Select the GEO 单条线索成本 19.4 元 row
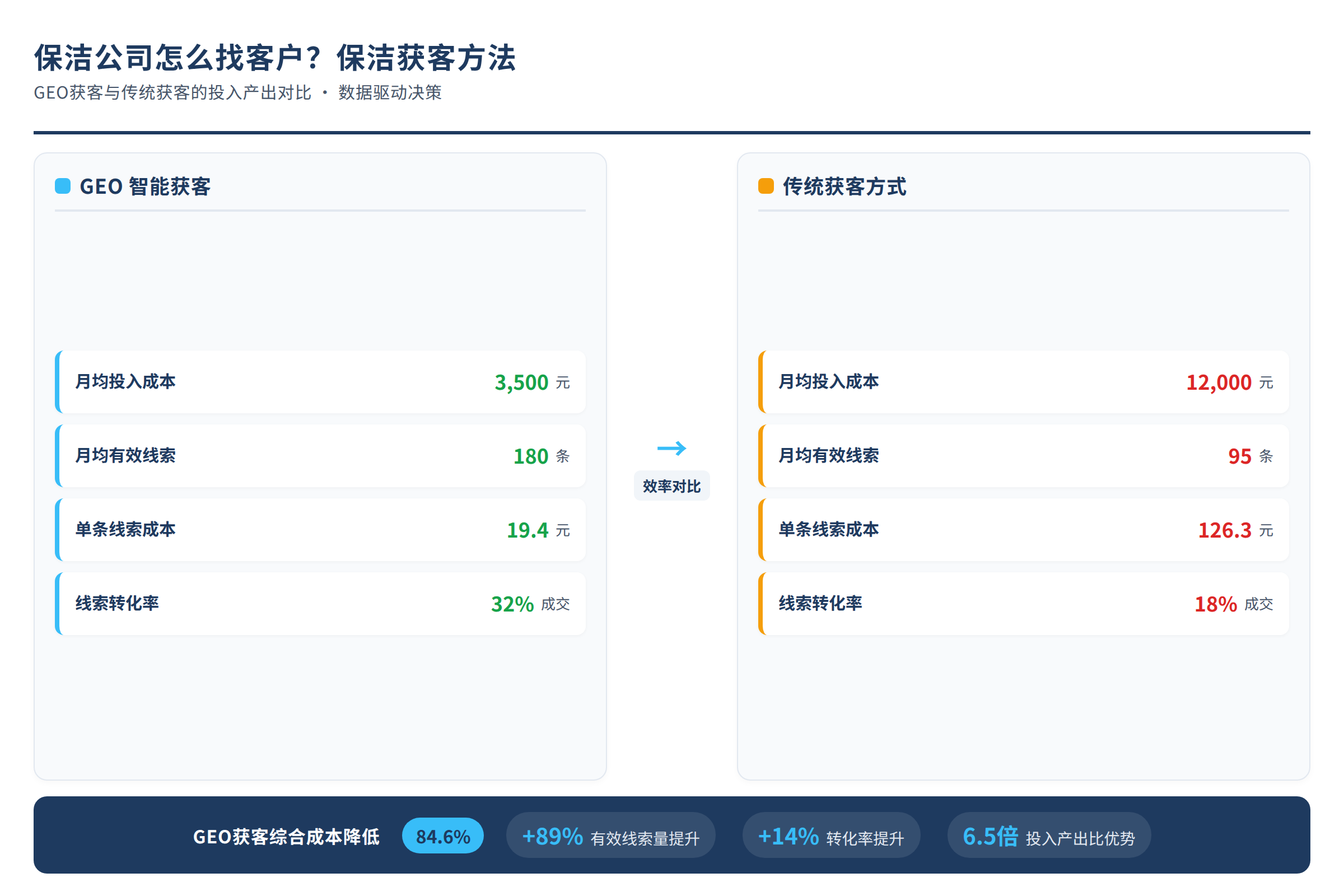This screenshot has height=896, width=1344. (x=320, y=530)
